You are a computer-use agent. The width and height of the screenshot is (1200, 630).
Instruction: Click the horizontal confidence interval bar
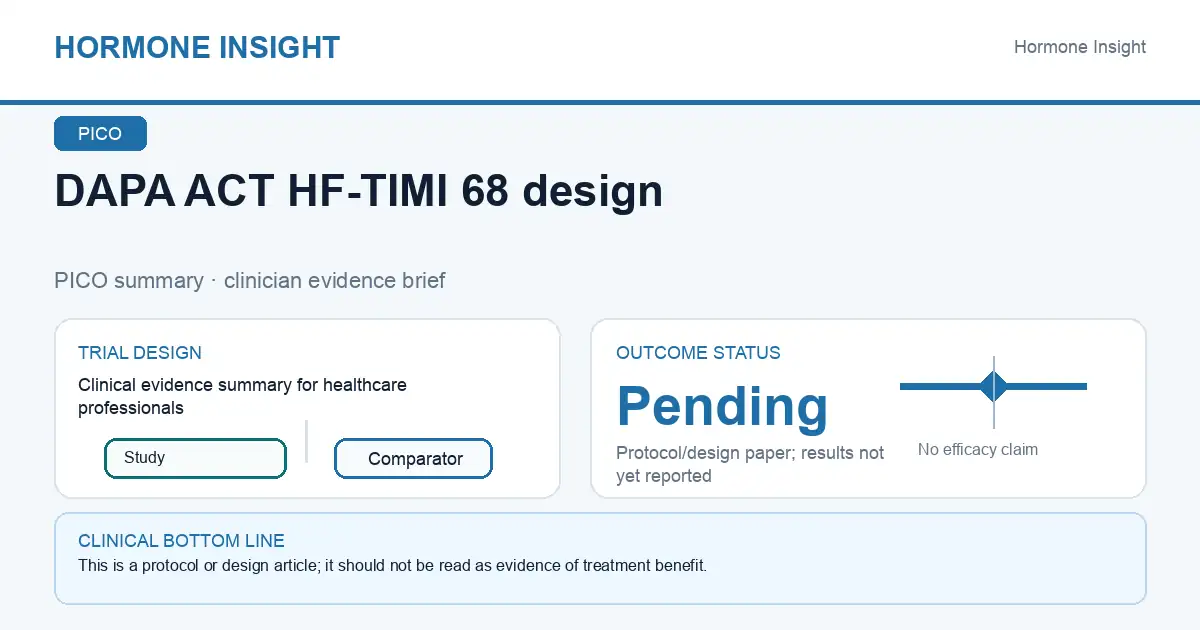coord(993,386)
